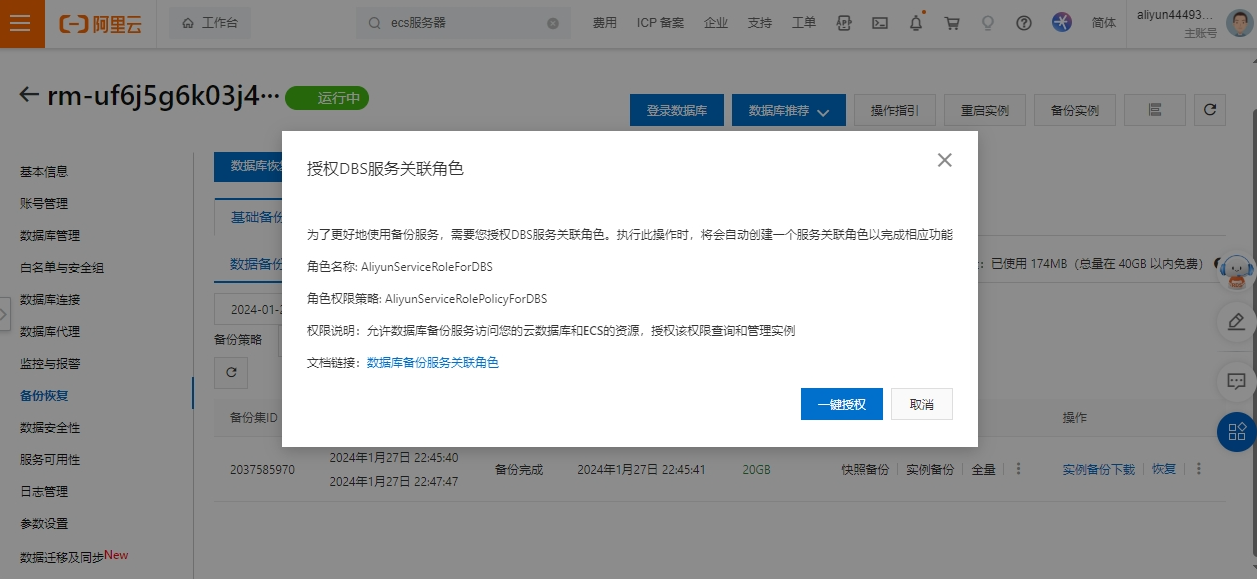Screen dimensions: 1257x579
Task: Click the refresh icon at top right
Action: [x=1210, y=110]
